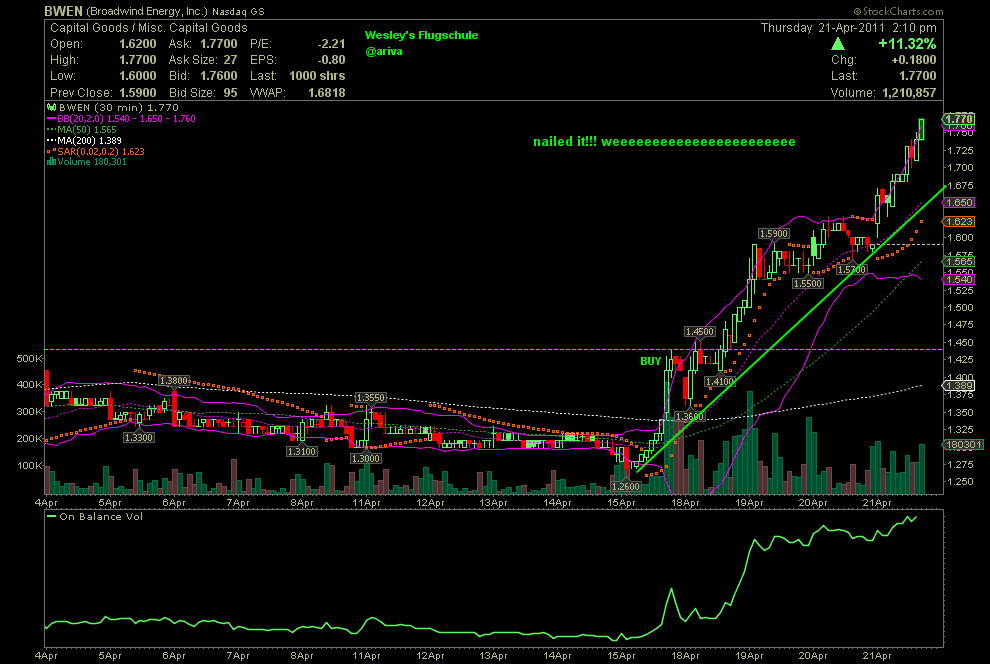This screenshot has height=664, width=990.
Task: Click the Bid price 1.7600
Action: [x=219, y=76]
